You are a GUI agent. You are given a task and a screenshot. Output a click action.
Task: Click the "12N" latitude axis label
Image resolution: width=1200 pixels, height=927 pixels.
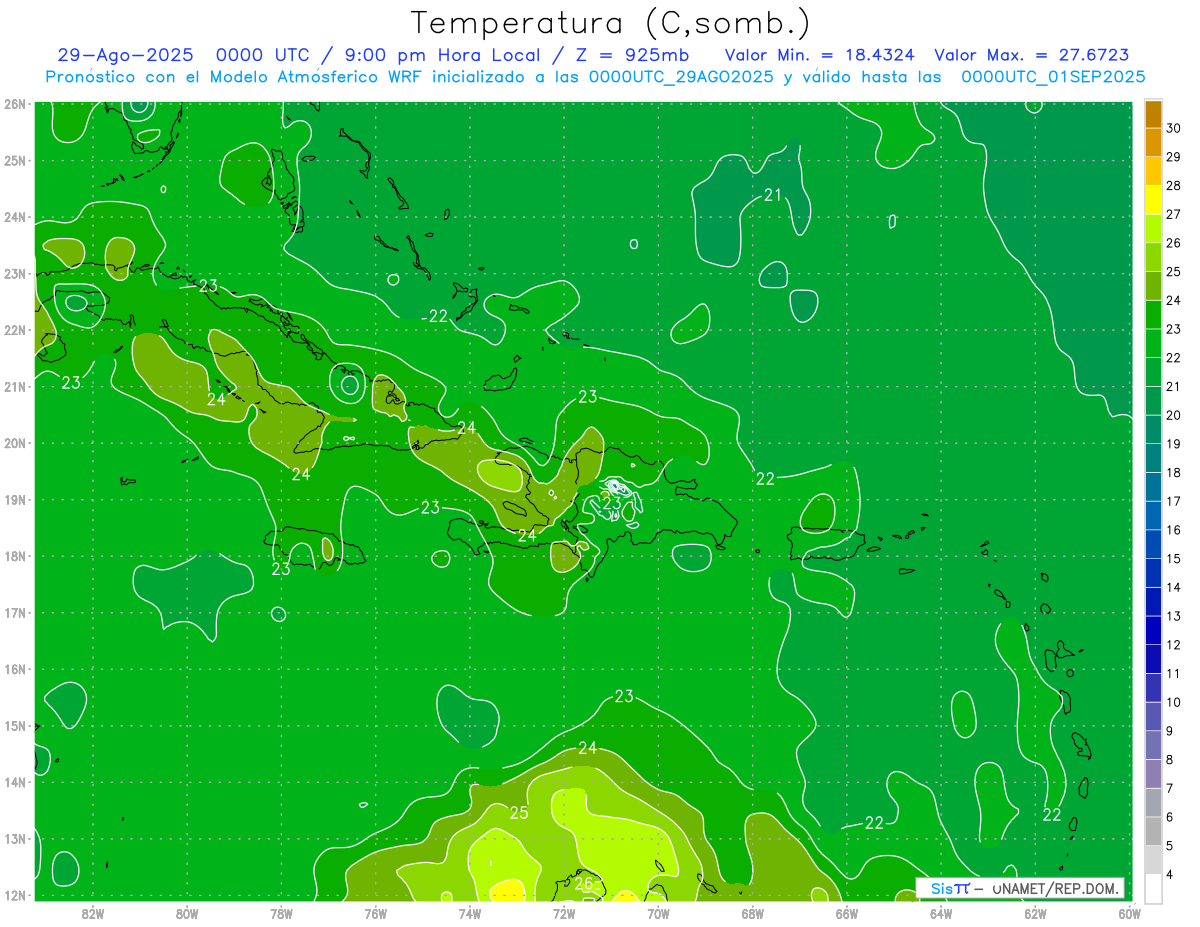[x=14, y=895]
